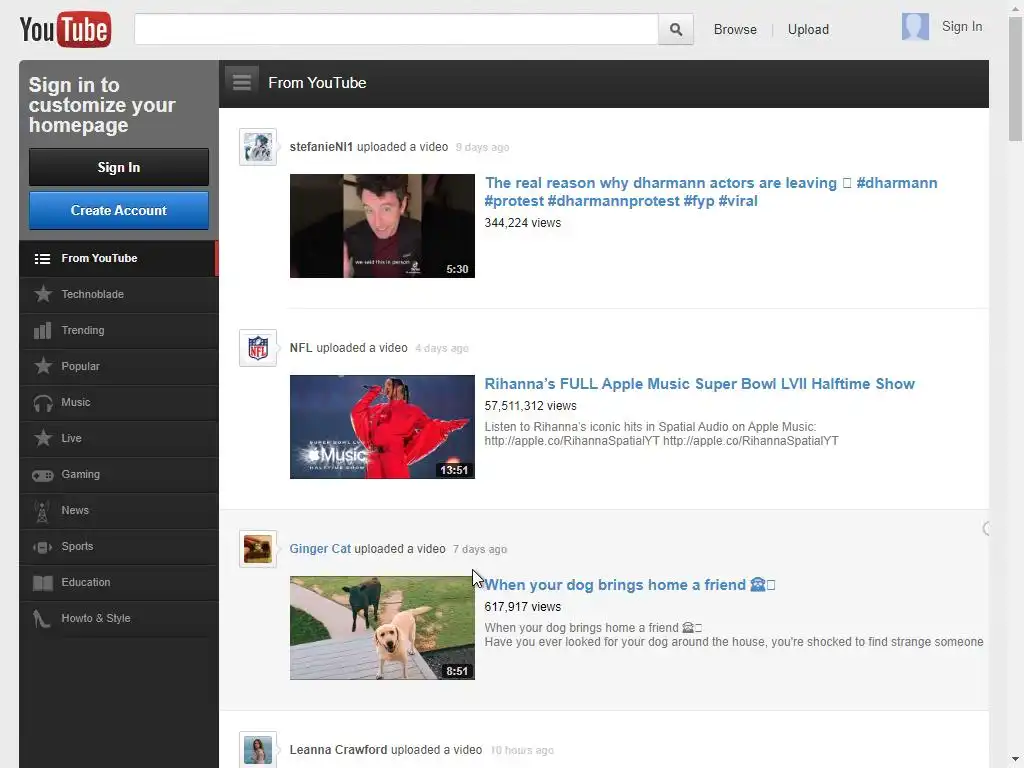Click the Sports icon in sidebar
The image size is (1024, 768).
[x=43, y=547]
